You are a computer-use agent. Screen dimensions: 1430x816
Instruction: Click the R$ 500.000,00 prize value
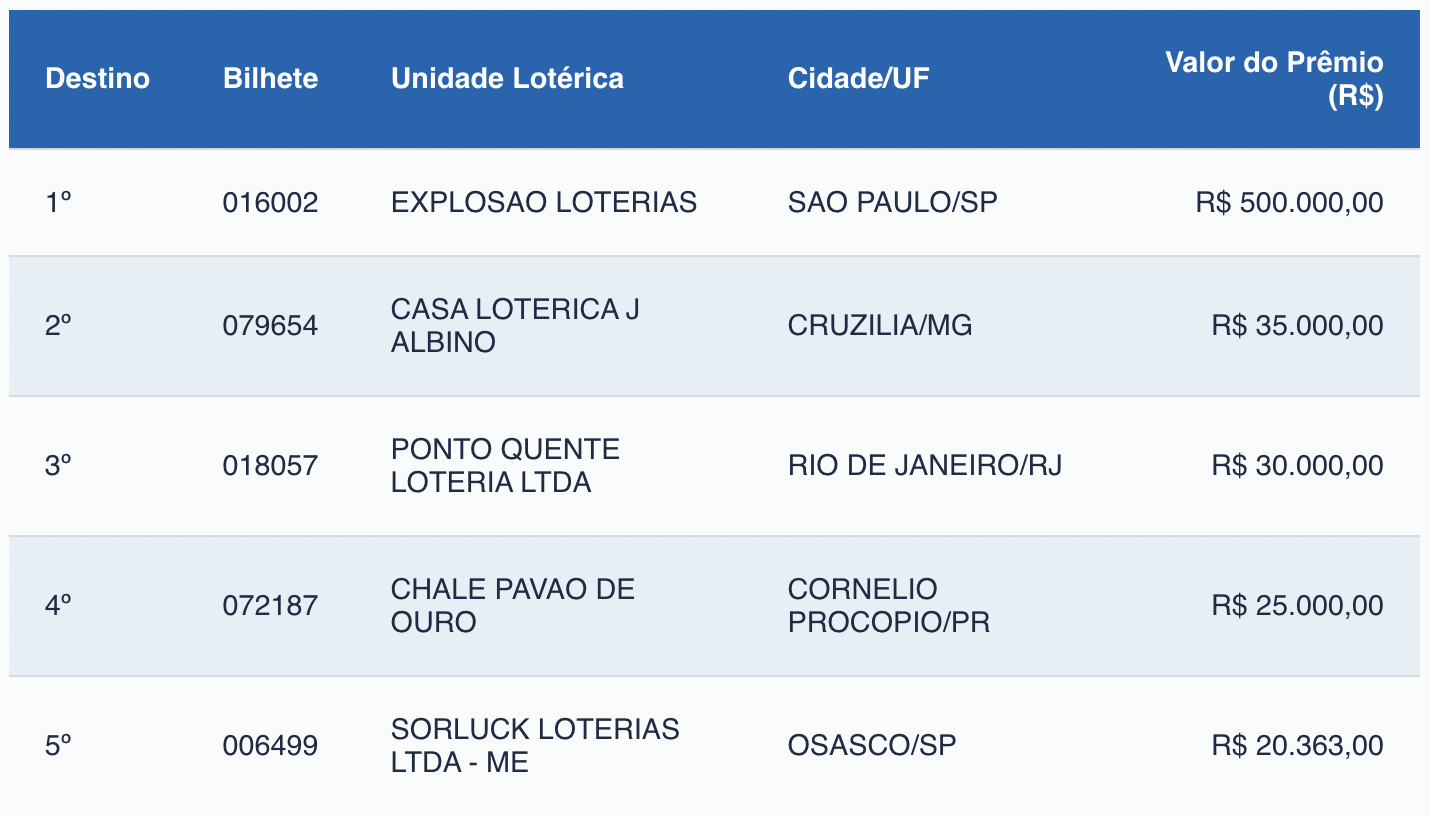(1289, 203)
